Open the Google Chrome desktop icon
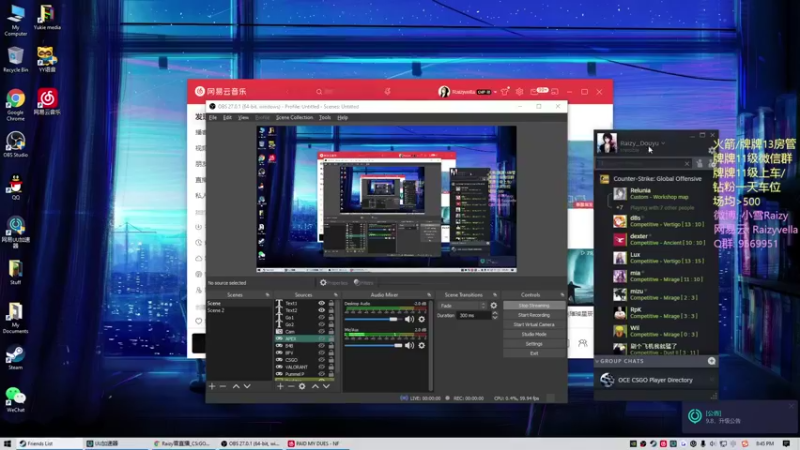Screen dimensions: 800x450 click(x=15, y=105)
